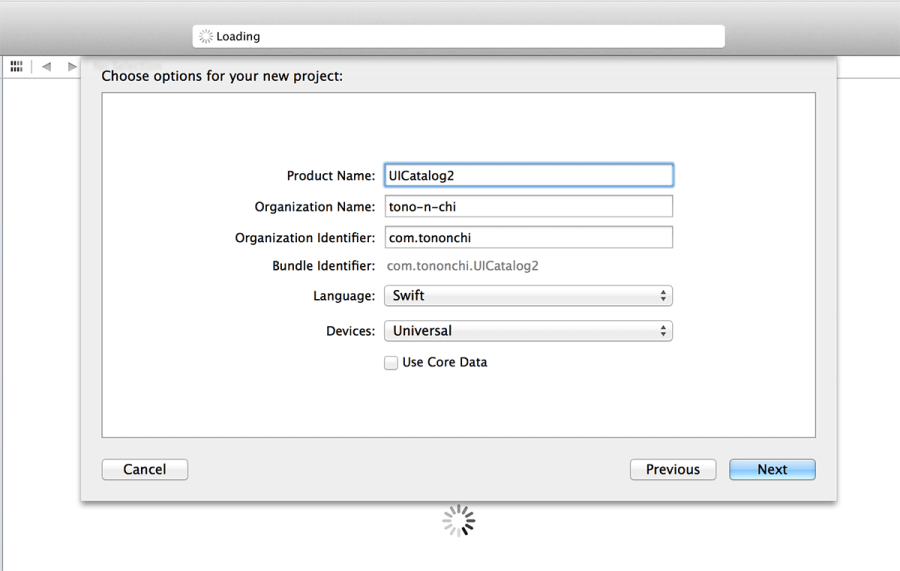Click the spinner beside the Loading text

(206, 37)
